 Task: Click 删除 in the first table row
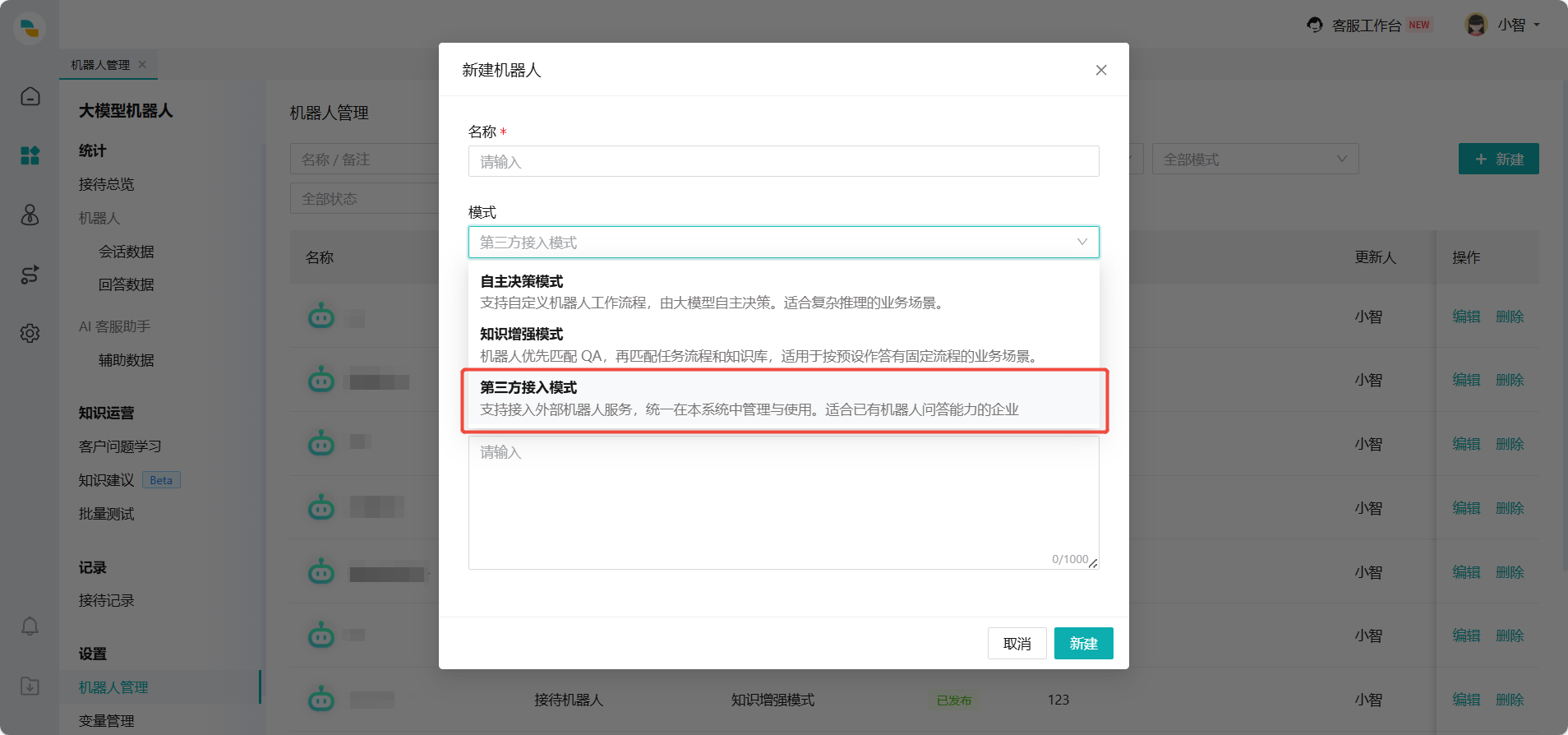[1510, 317]
